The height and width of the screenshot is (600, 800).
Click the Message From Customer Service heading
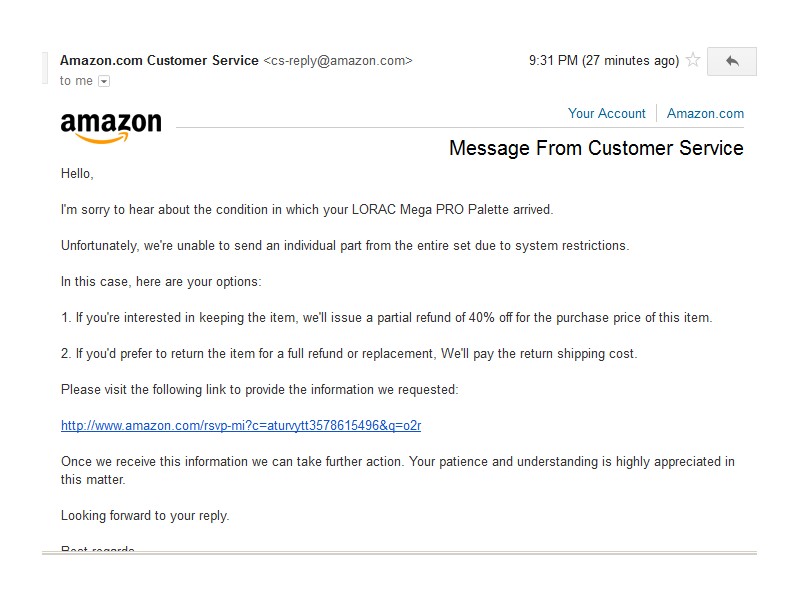(596, 148)
